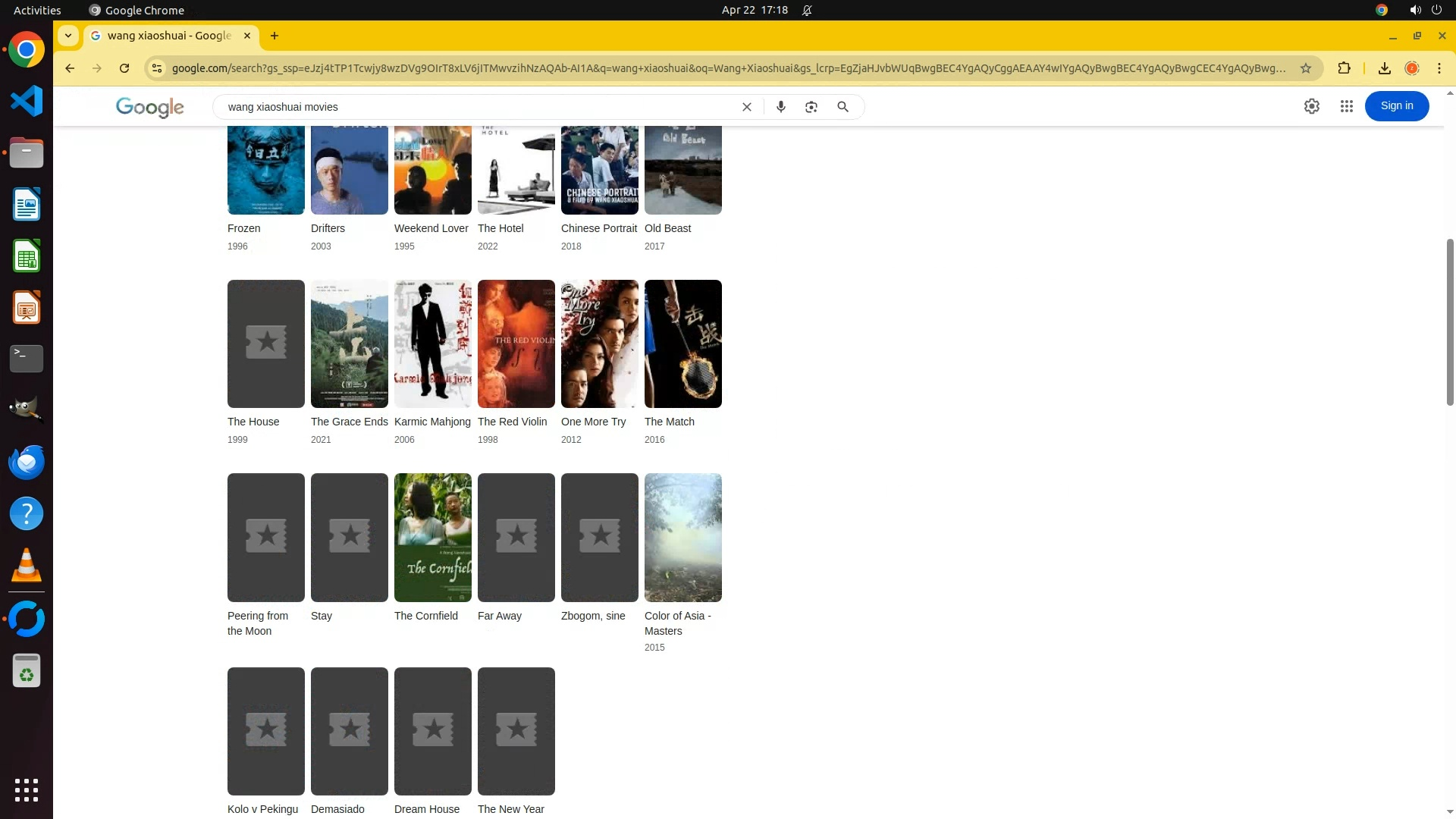Expand the tab search dropdown

coord(68,36)
